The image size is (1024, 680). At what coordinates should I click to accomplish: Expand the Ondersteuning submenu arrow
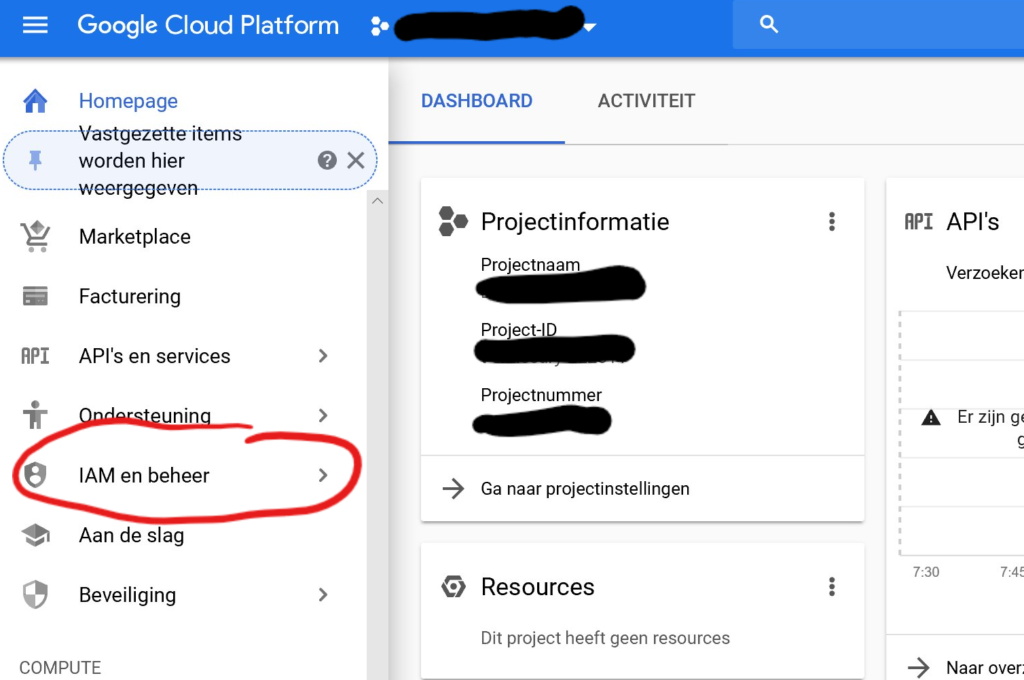coord(323,415)
